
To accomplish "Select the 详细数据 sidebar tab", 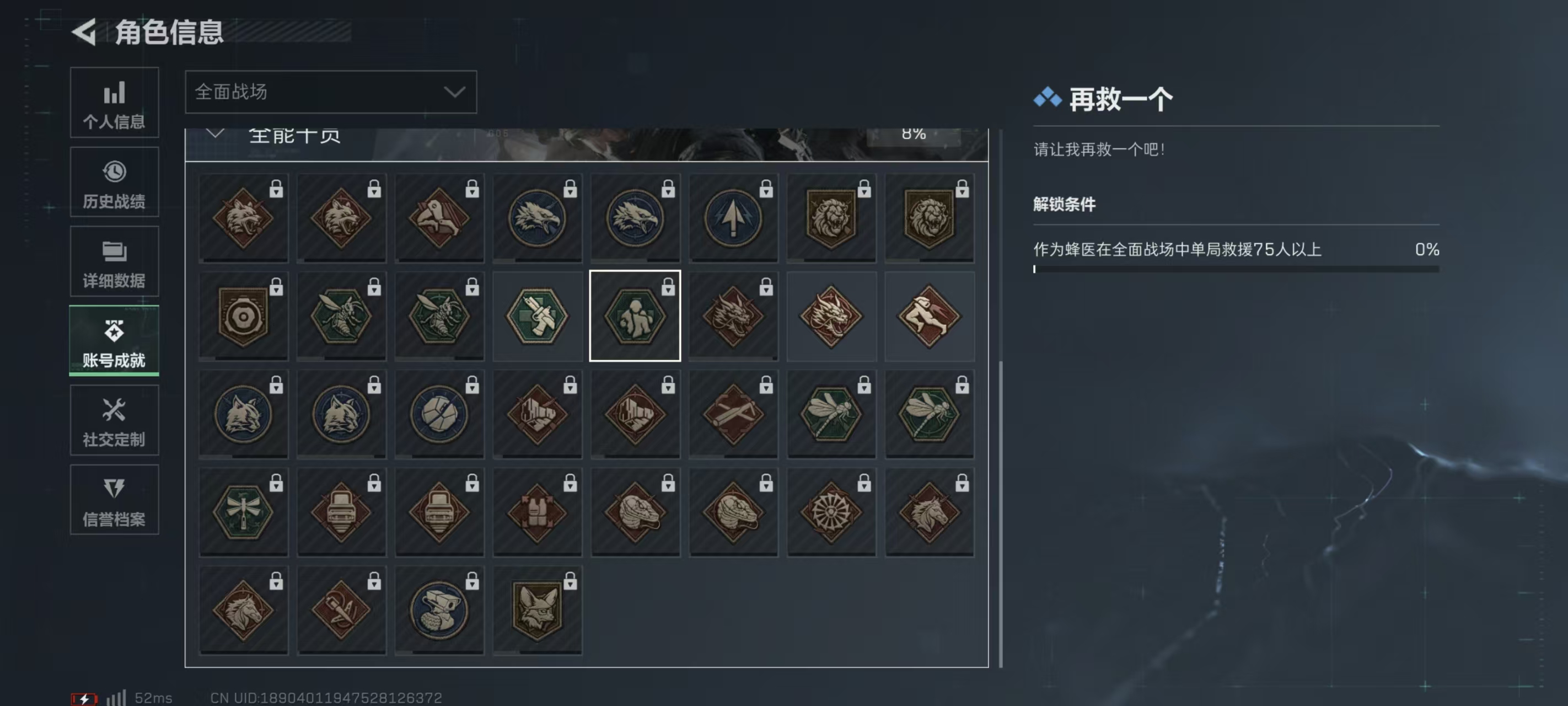I will pos(115,261).
